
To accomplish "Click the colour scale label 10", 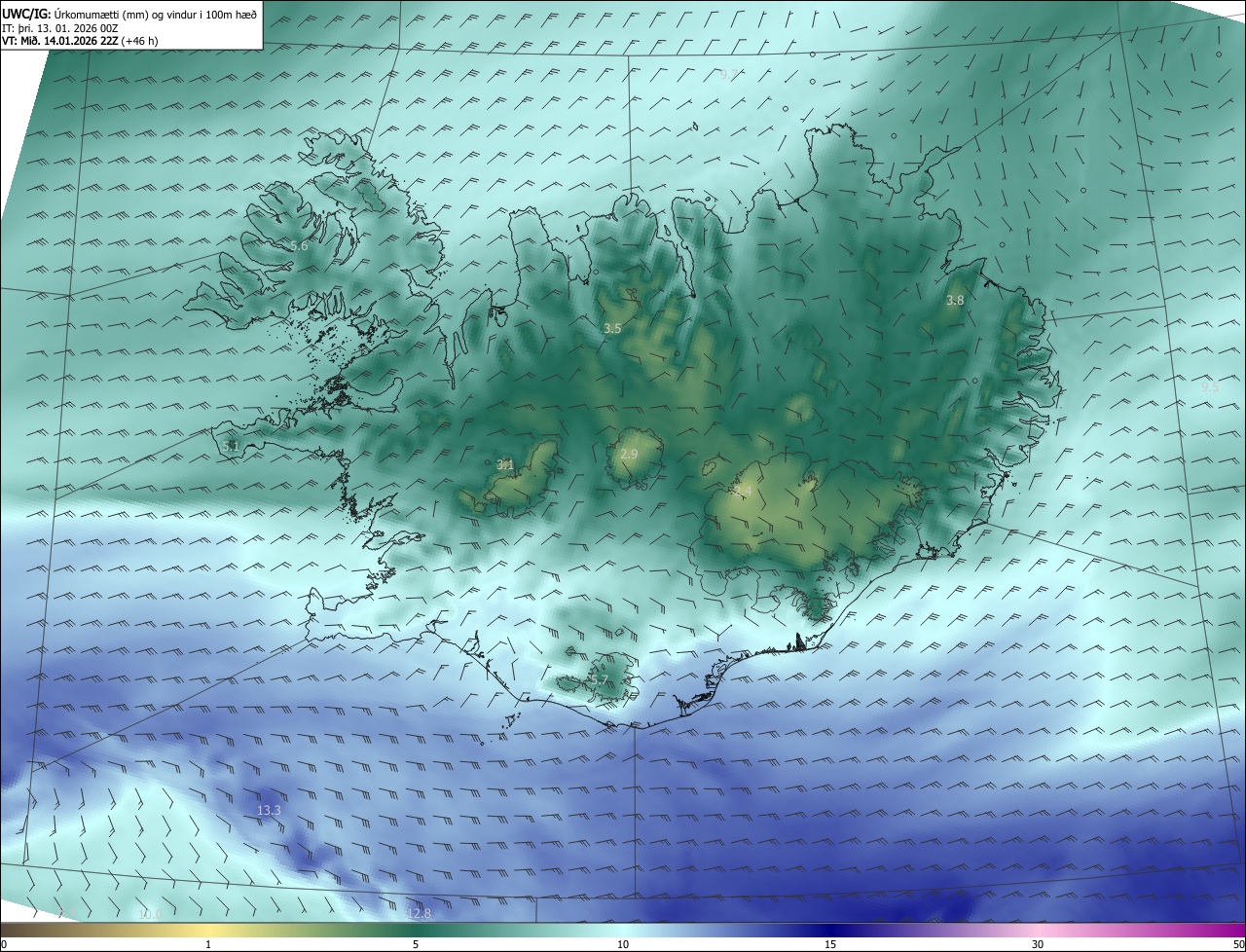I will 623,944.
